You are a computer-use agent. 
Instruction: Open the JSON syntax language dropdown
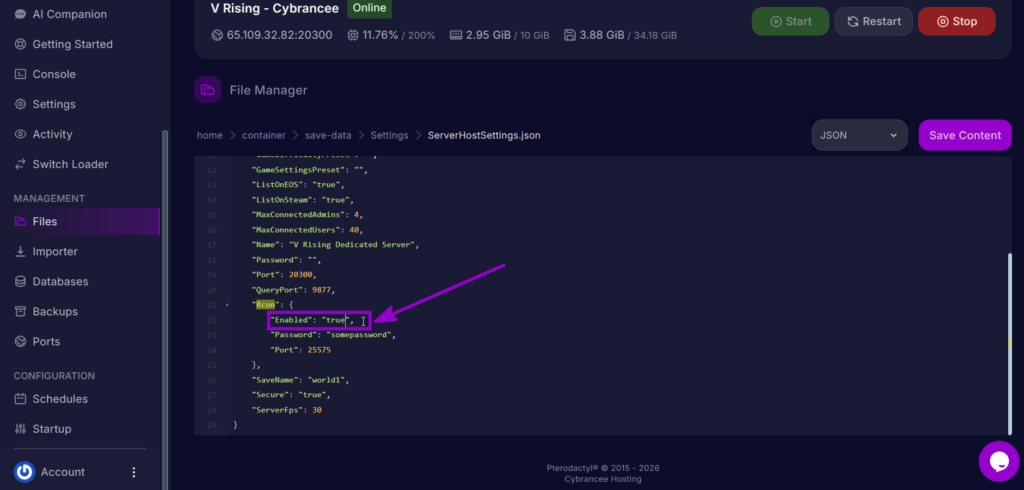(x=859, y=135)
